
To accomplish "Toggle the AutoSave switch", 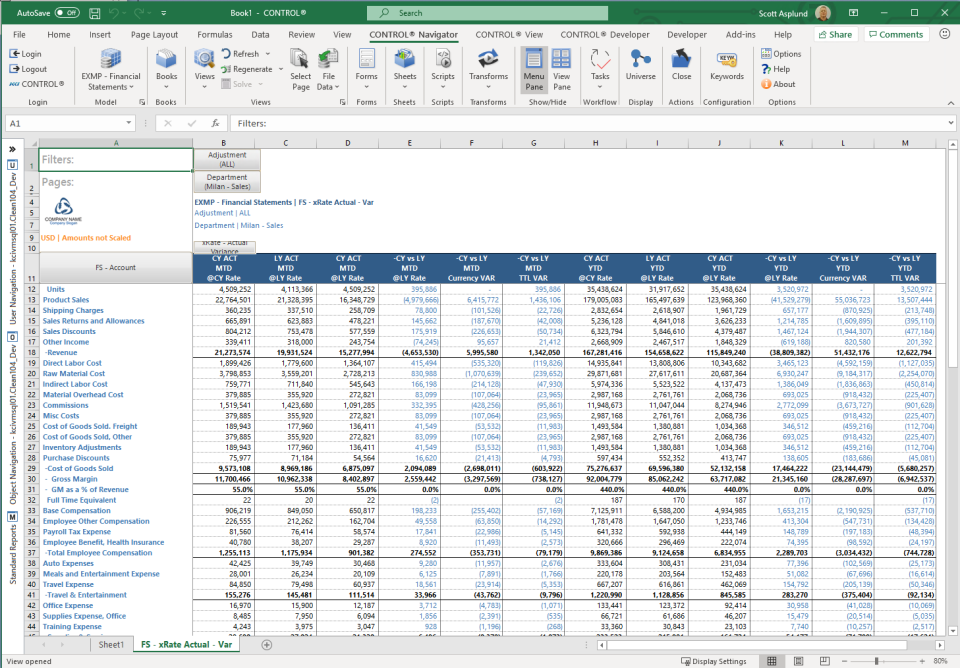I will pyautogui.click(x=67, y=13).
